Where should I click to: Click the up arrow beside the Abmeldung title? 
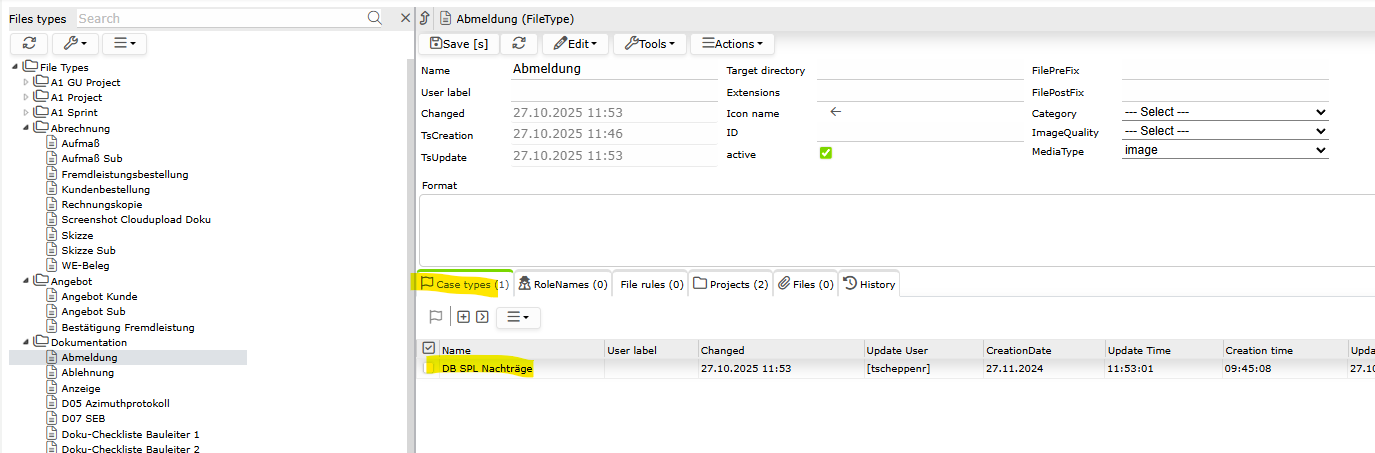click(x=425, y=18)
